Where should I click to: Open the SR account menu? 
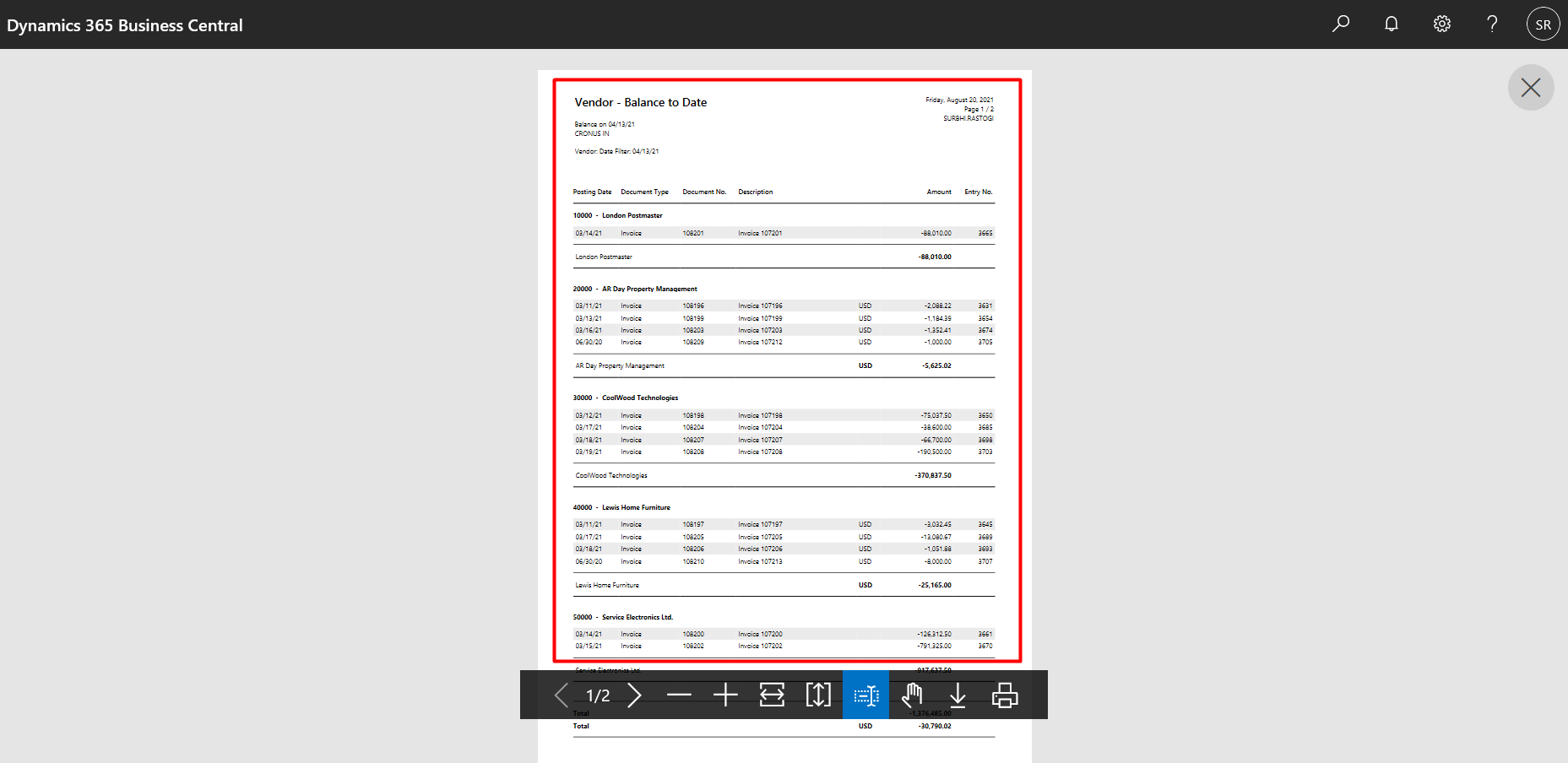click(x=1543, y=24)
